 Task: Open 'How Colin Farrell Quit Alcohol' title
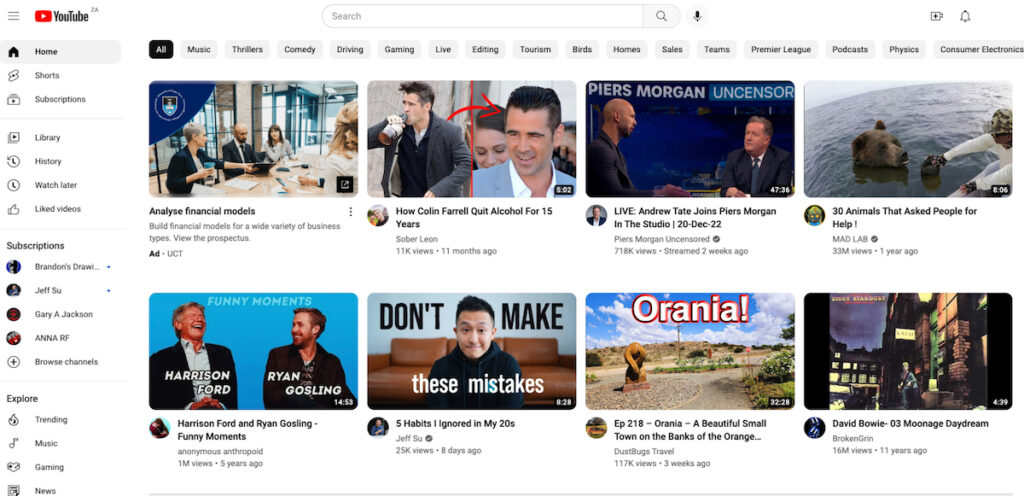click(474, 218)
